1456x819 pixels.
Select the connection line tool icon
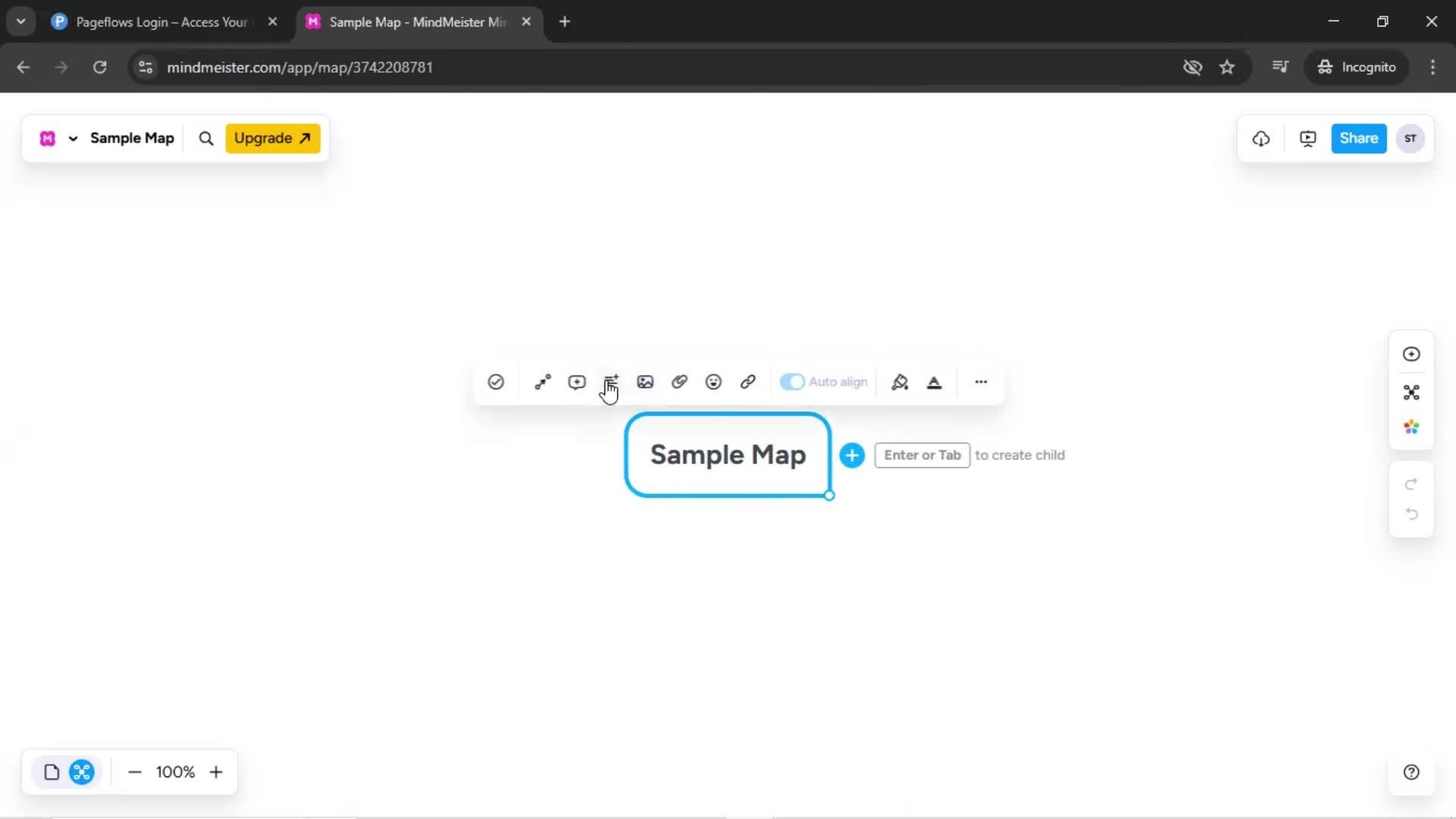(x=542, y=381)
